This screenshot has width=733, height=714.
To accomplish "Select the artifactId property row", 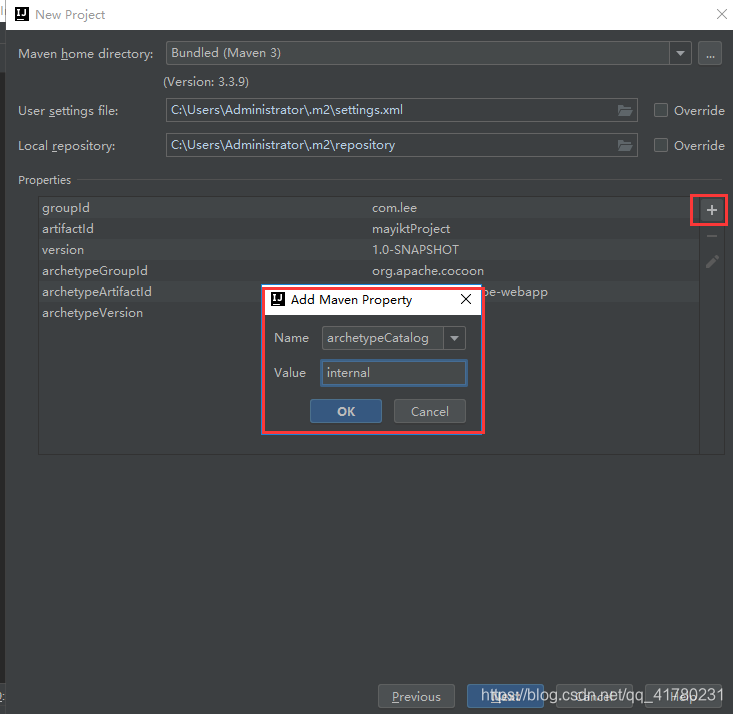I will tap(369, 229).
